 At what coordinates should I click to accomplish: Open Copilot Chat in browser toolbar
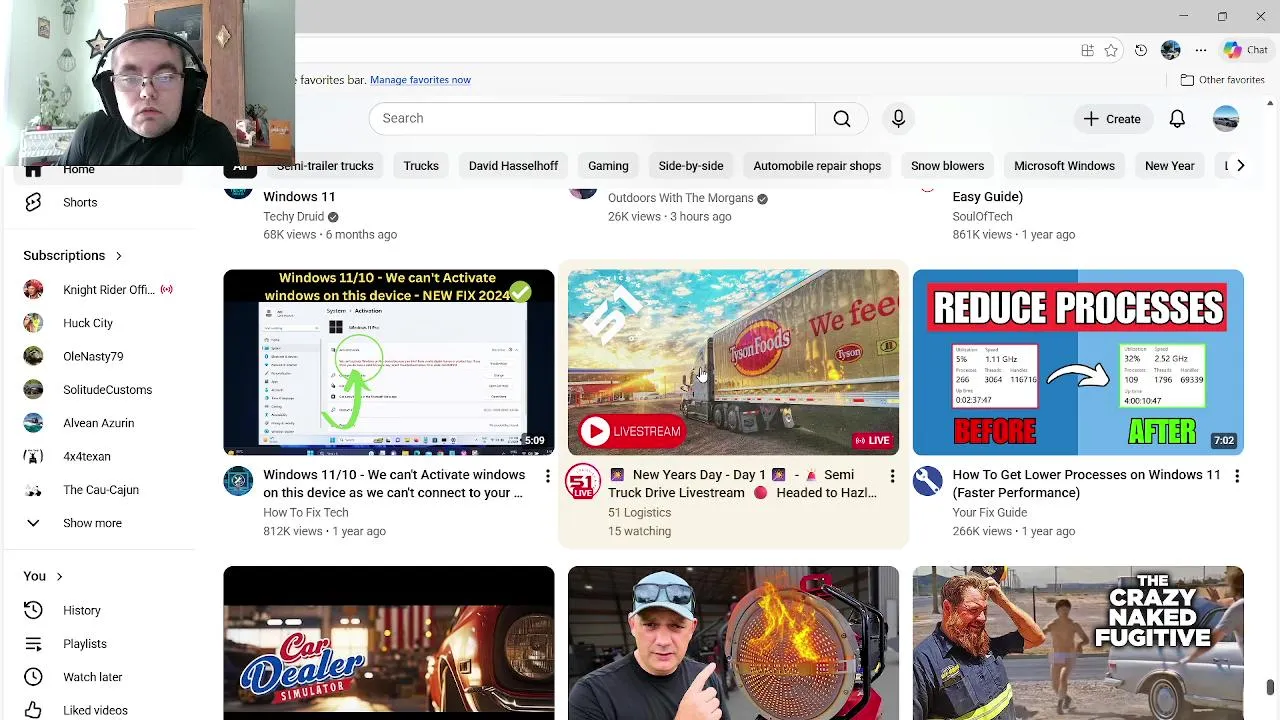coord(1246,50)
